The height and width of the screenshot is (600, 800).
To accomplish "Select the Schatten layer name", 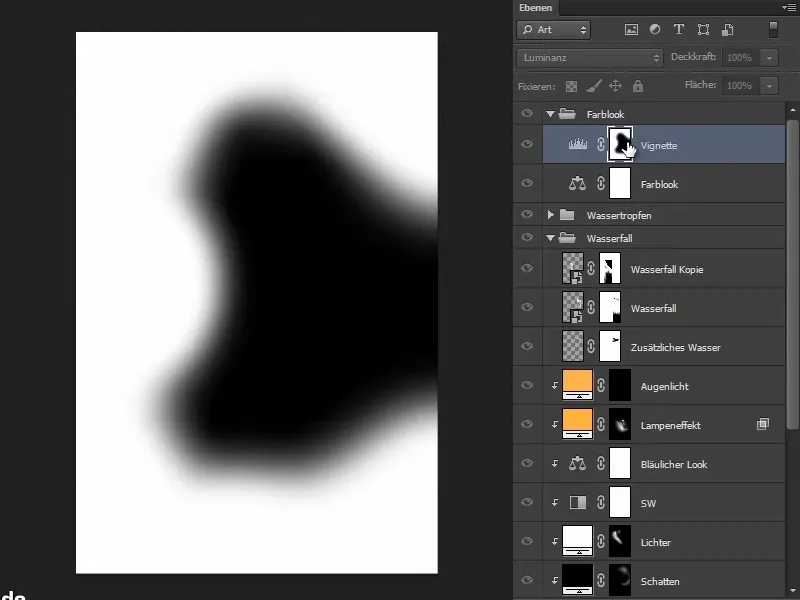I will click(660, 581).
